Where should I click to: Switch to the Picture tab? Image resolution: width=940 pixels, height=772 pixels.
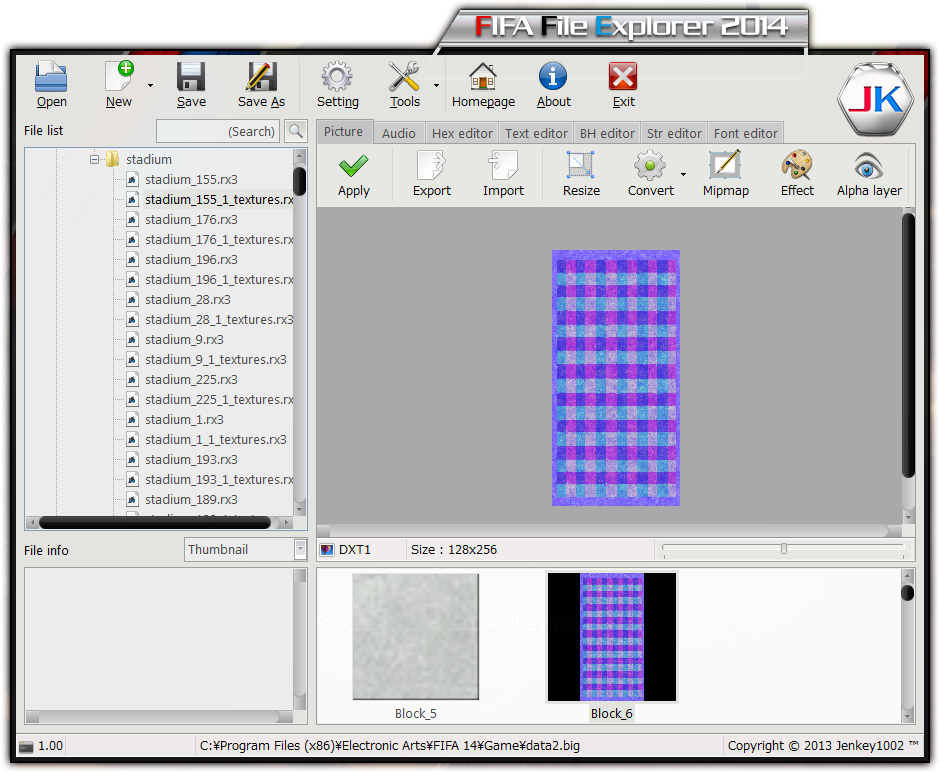coord(344,132)
